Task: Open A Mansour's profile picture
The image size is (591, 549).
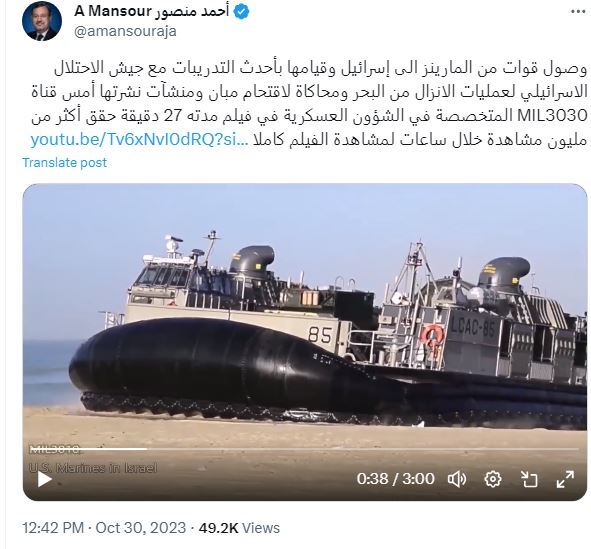Action: (x=42, y=21)
